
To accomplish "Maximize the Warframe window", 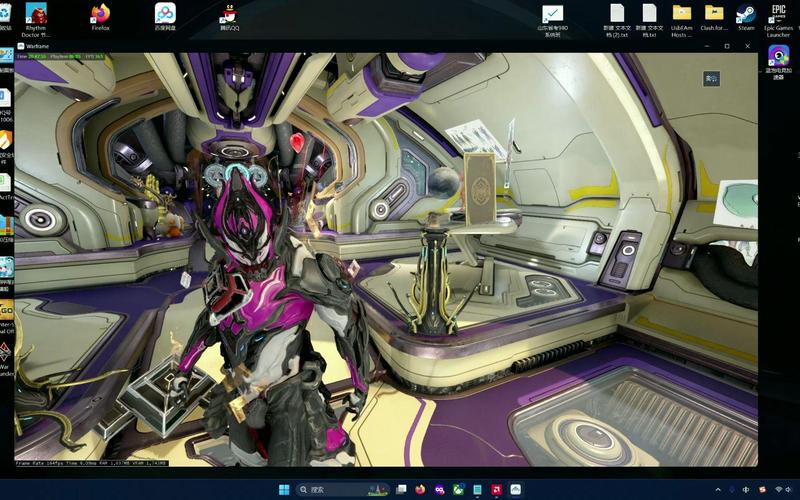I will pos(727,46).
